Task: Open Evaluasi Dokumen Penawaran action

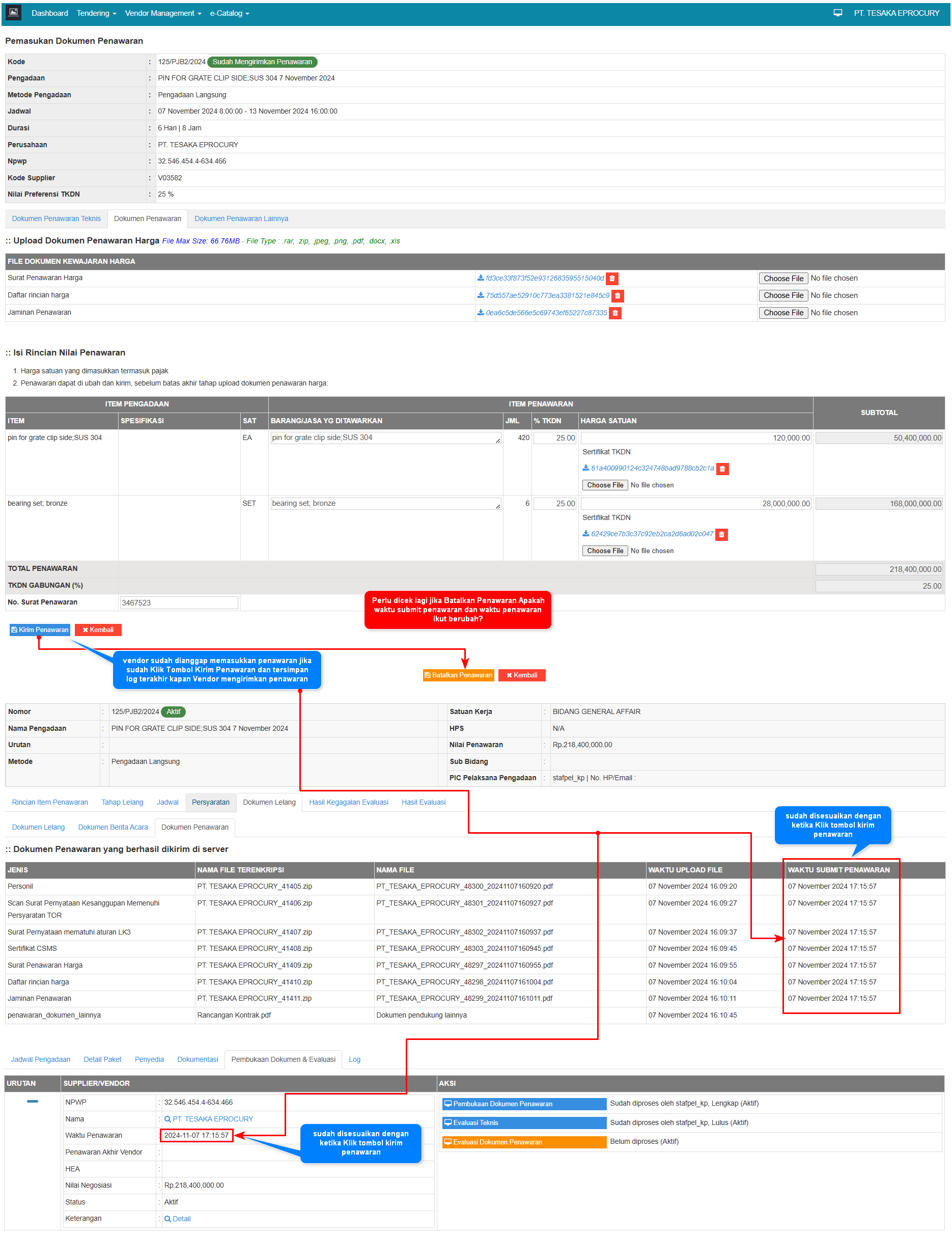Action: pos(523,1142)
